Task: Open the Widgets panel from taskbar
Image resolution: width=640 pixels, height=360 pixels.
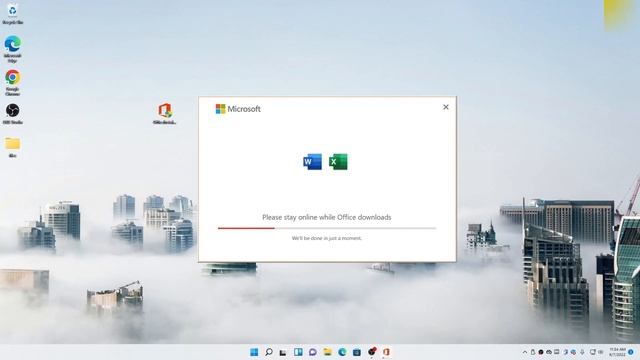Action: (x=298, y=352)
